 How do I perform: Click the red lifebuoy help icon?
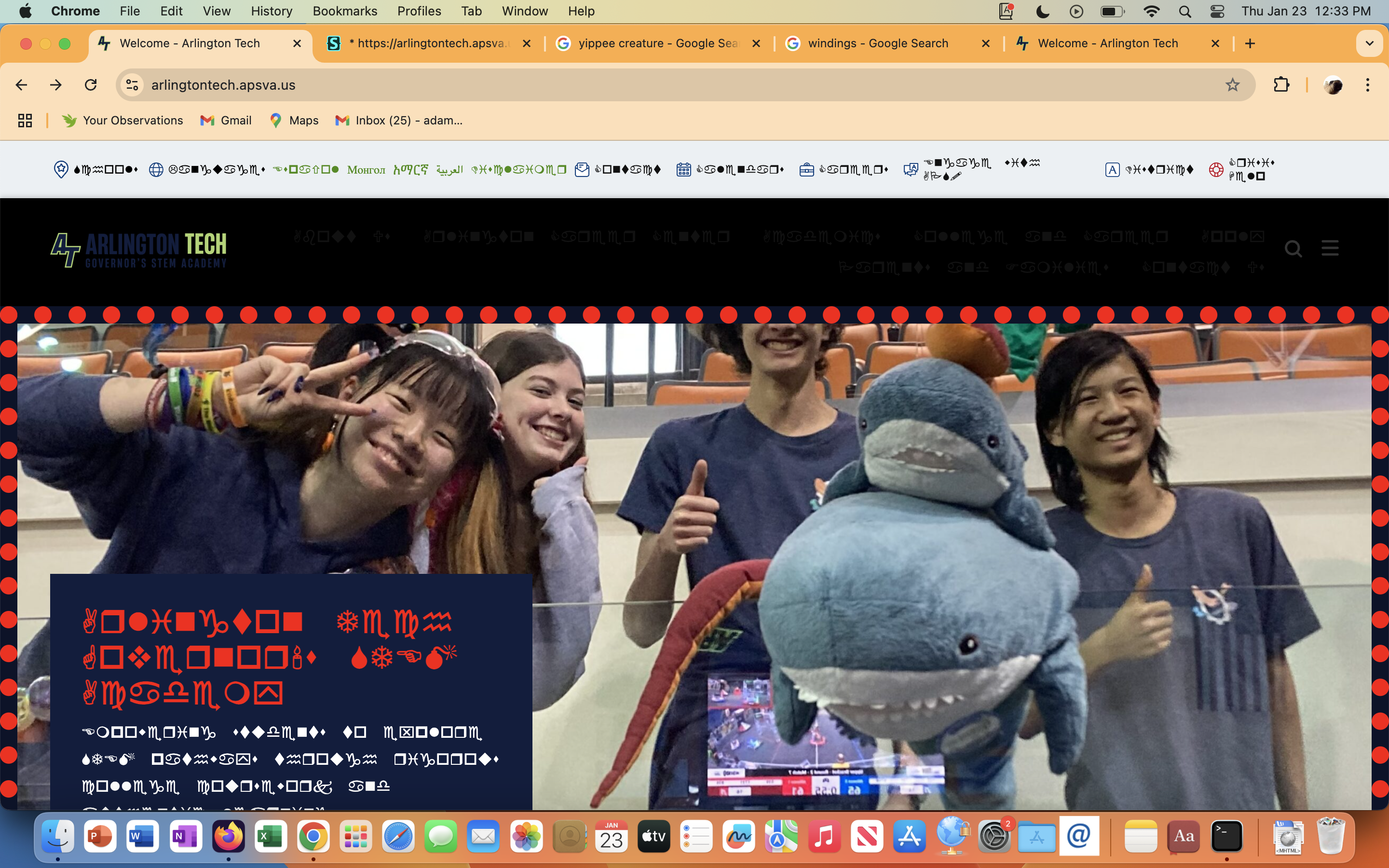[x=1216, y=169]
